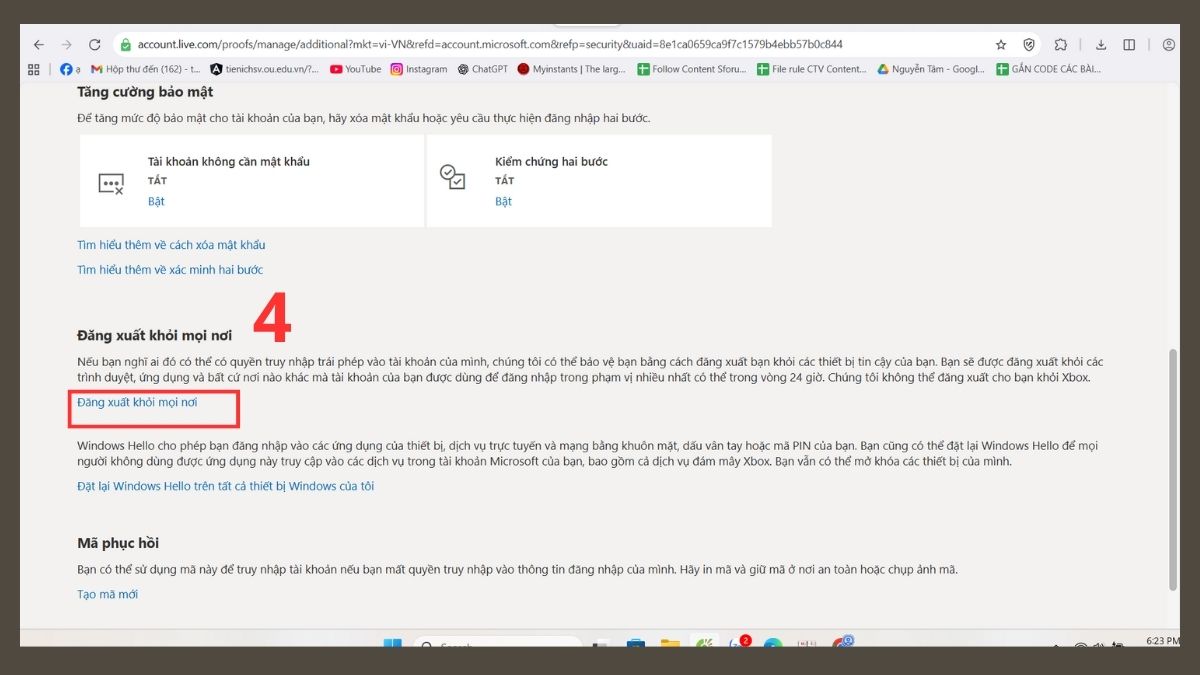The image size is (1200, 675).
Task: Click the 'Mã phục hồi' heading
Action: [118, 543]
